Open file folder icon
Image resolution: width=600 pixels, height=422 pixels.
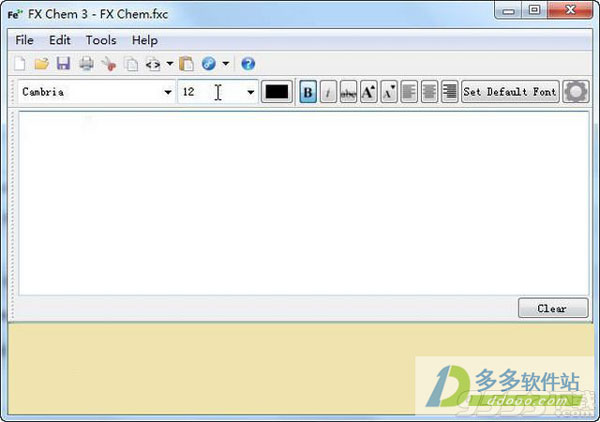[x=41, y=64]
